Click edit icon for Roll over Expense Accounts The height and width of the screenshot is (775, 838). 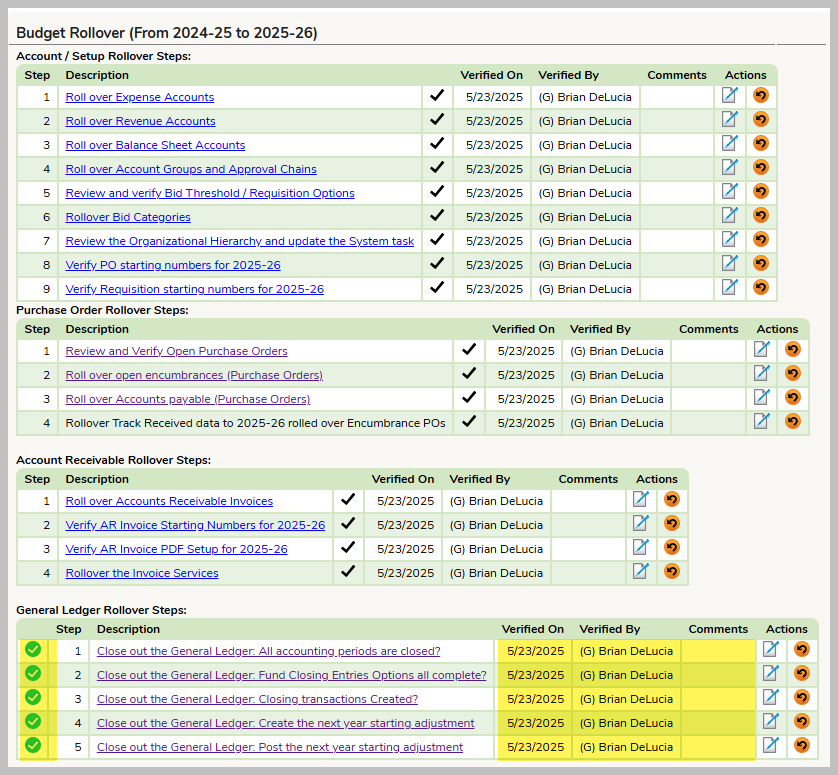730,96
